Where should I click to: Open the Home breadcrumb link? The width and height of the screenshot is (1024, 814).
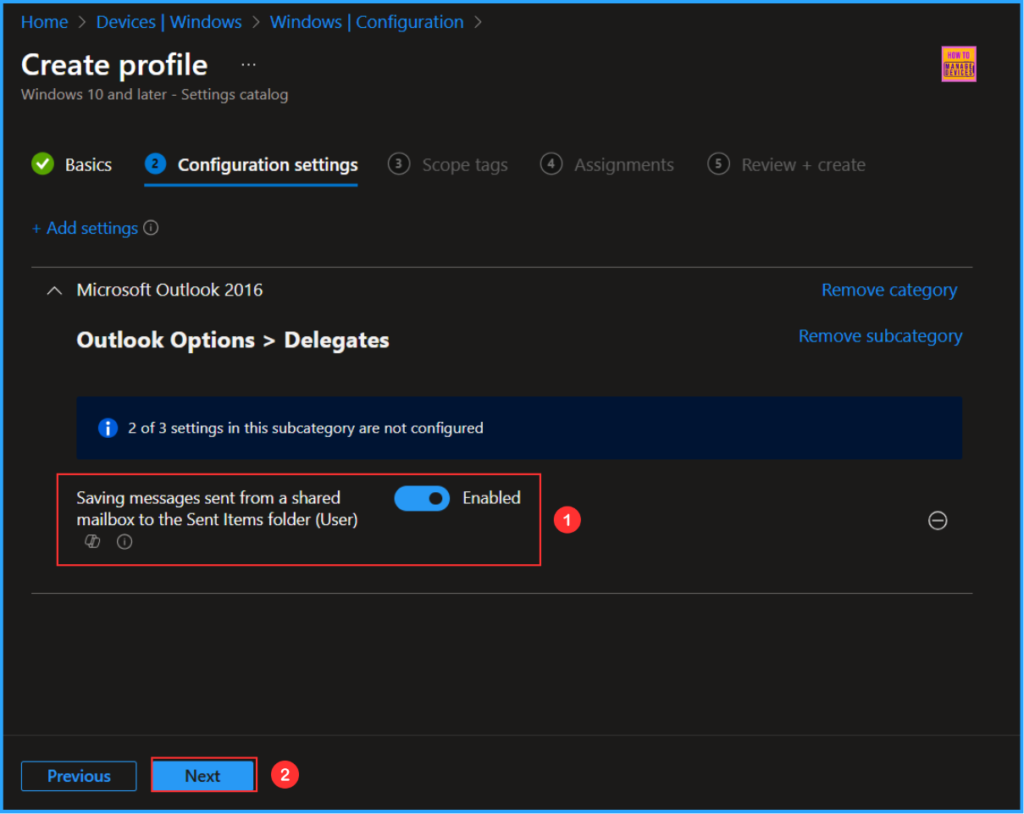[x=44, y=22]
